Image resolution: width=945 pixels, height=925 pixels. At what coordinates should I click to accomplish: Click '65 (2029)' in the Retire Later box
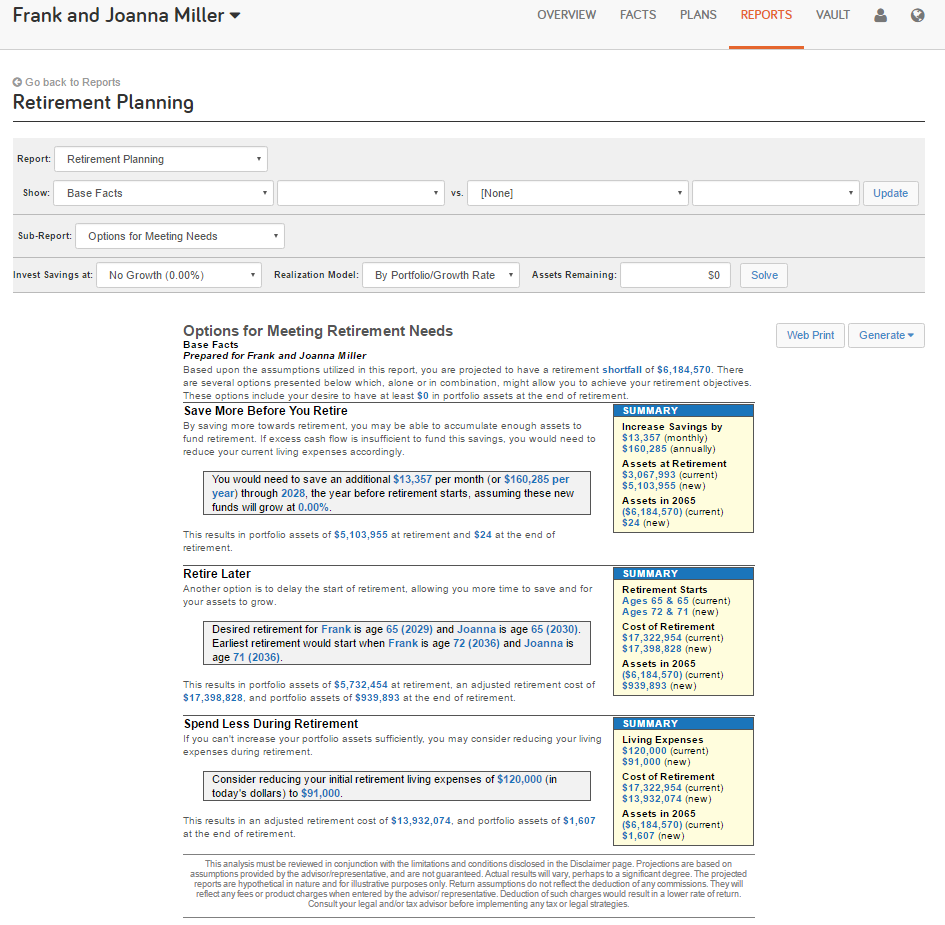pos(409,630)
